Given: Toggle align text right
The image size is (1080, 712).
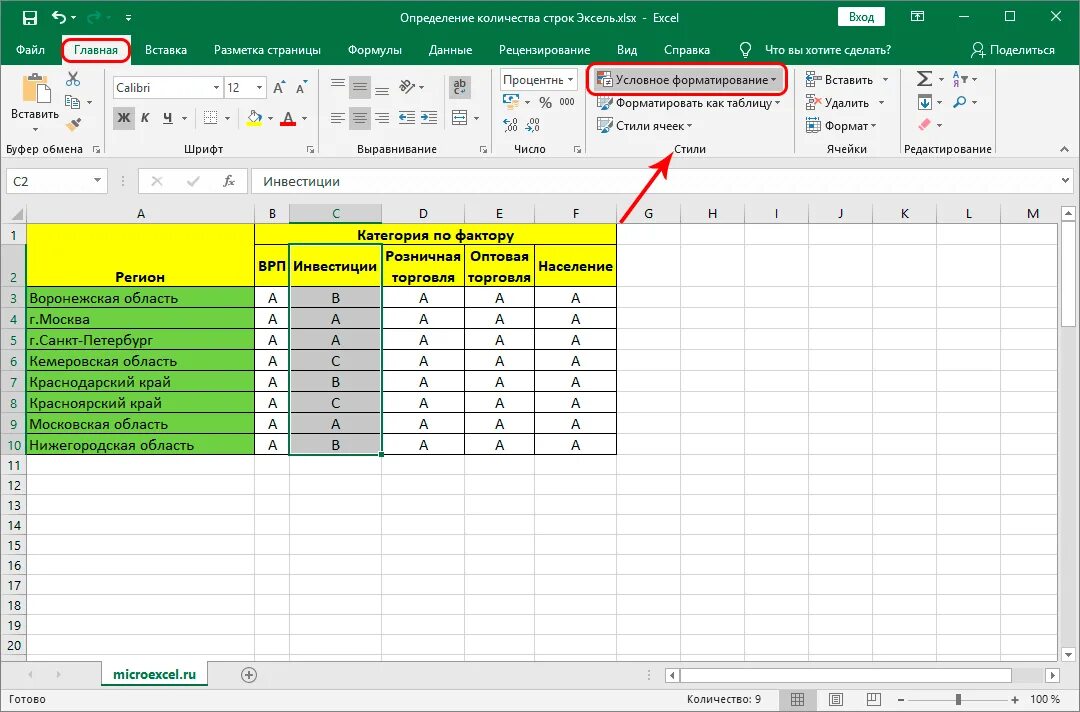Looking at the screenshot, I should (x=382, y=118).
